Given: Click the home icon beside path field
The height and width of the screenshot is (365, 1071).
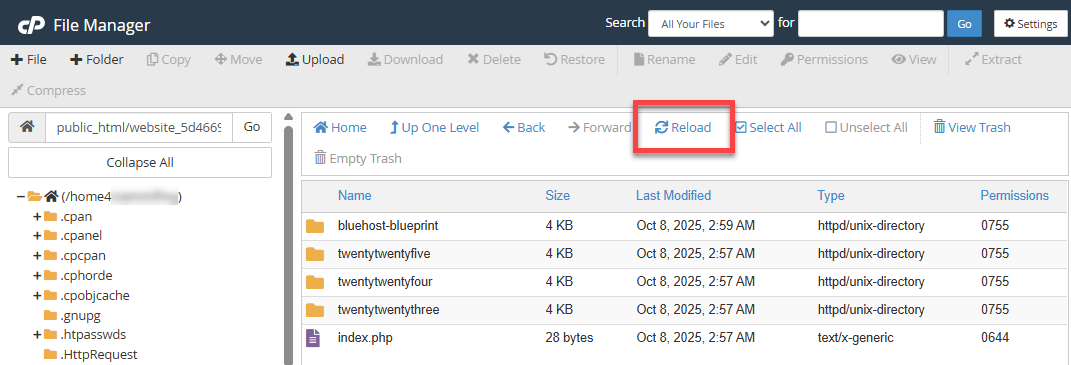Looking at the screenshot, I should click(27, 127).
